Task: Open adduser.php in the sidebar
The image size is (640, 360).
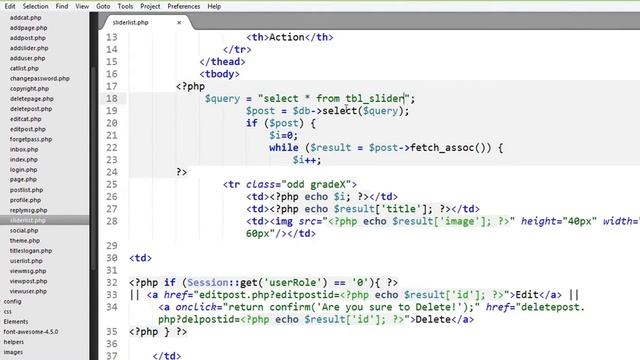Action: click(x=27, y=58)
